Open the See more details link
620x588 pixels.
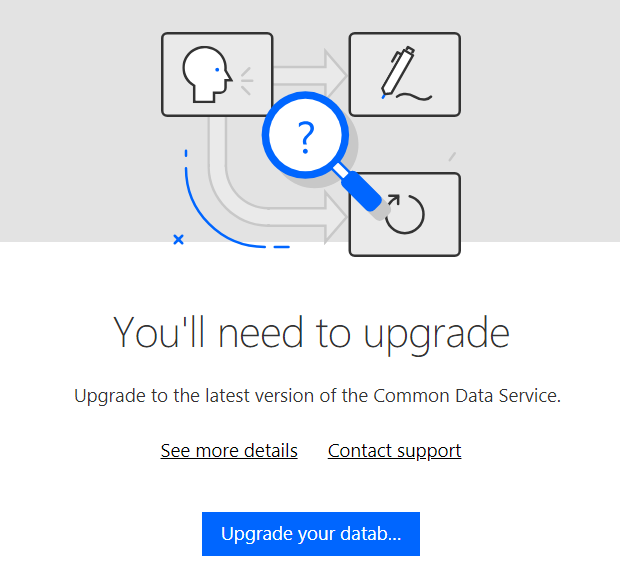click(x=229, y=451)
